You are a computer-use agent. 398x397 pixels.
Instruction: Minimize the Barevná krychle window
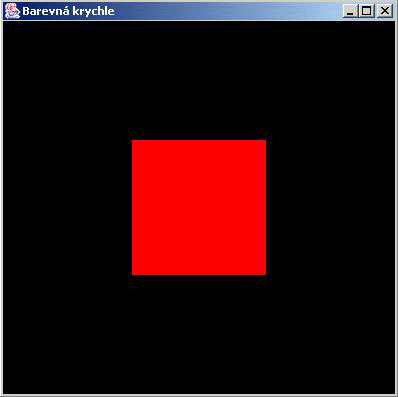coord(350,11)
